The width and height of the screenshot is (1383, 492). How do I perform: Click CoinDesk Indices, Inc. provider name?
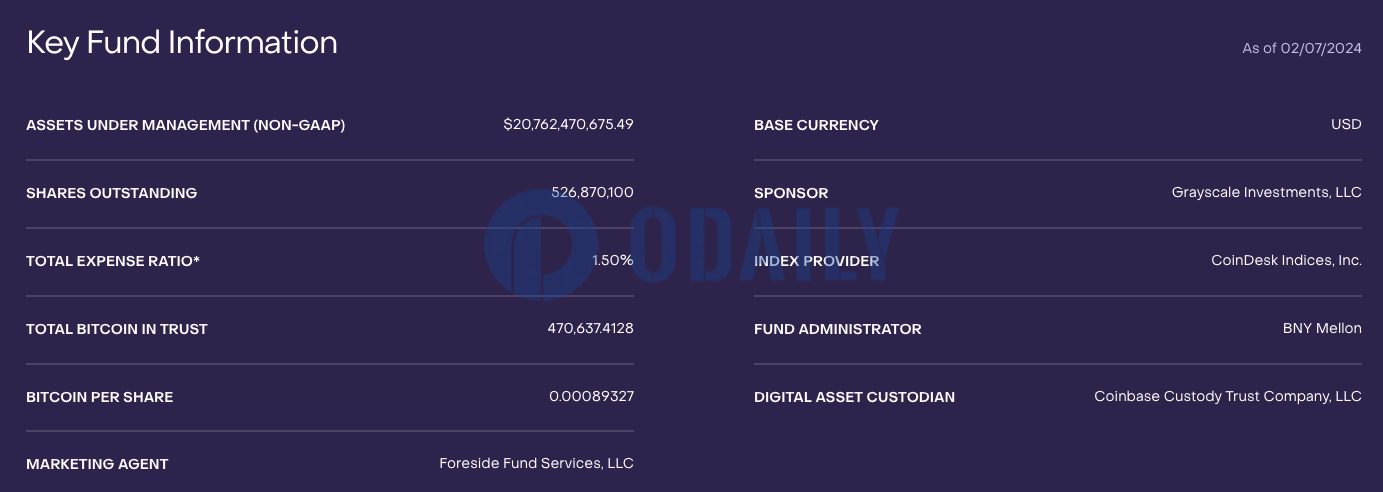pyautogui.click(x=1286, y=261)
